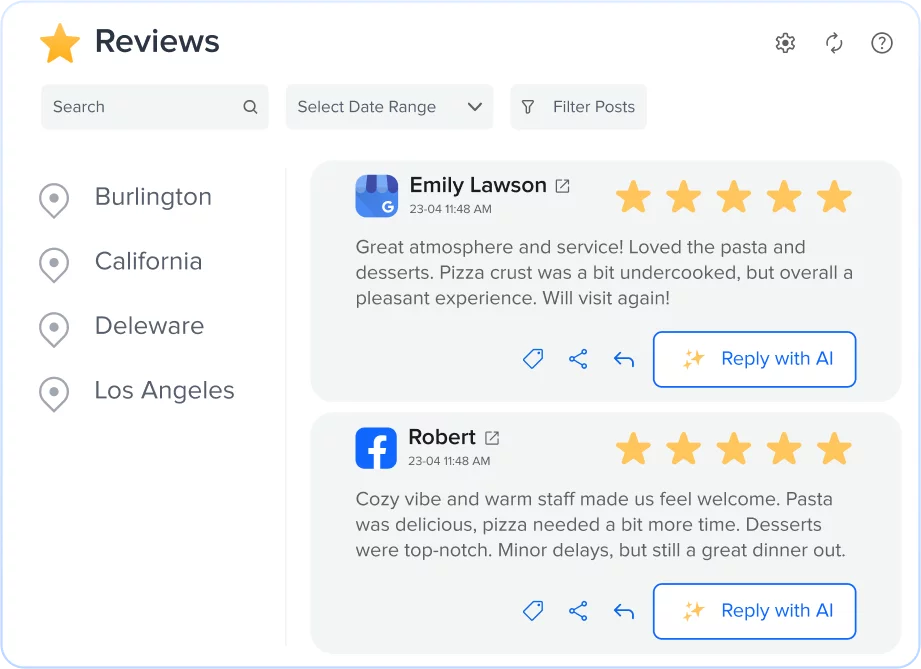Open Emily Lawson's Google review source icon
921x669 pixels.
click(376, 196)
